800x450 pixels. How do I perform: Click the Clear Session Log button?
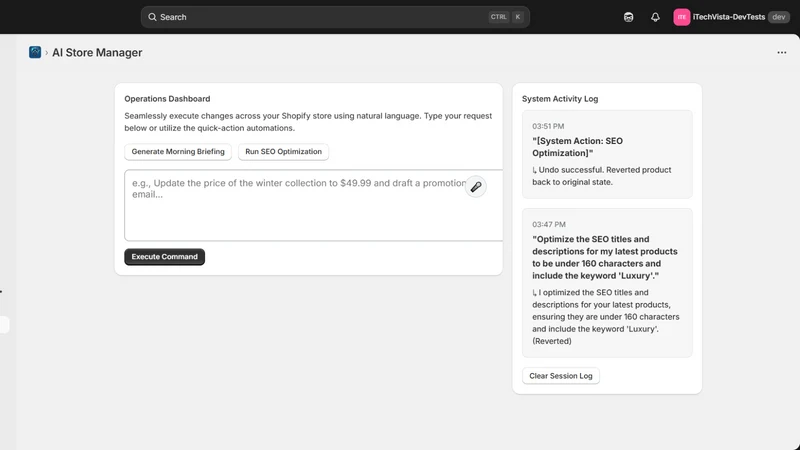coord(561,376)
